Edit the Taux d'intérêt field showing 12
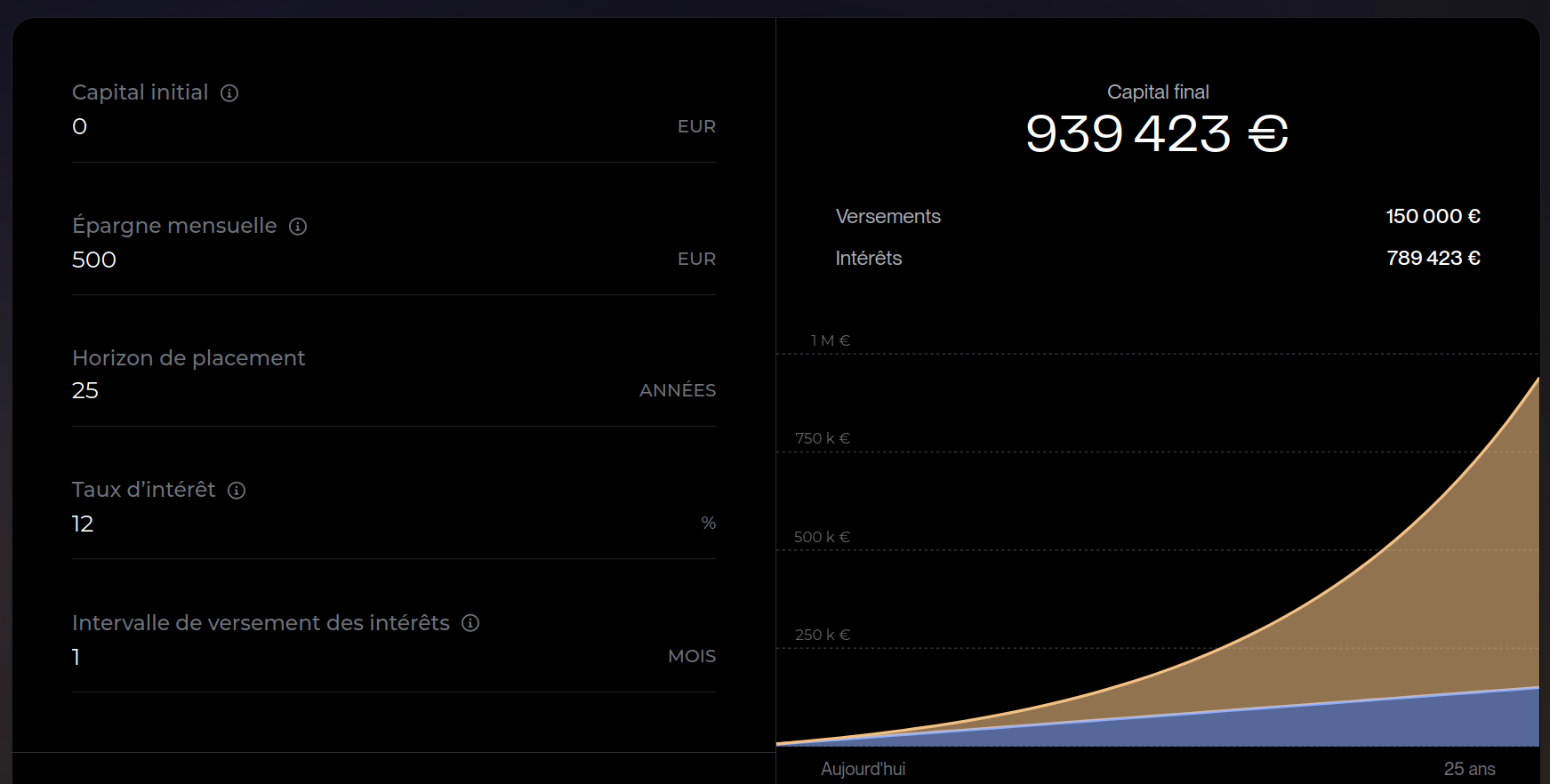1550x784 pixels. 356,524
